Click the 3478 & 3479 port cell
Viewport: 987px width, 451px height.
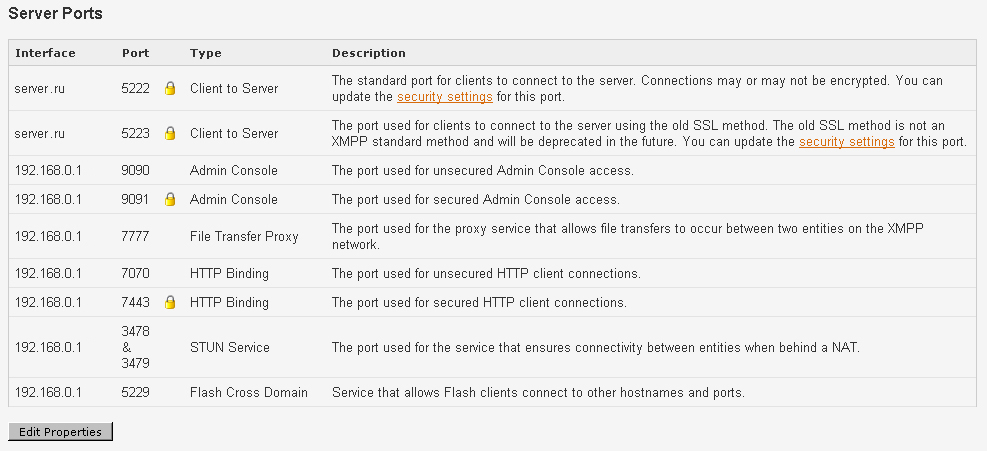(135, 348)
